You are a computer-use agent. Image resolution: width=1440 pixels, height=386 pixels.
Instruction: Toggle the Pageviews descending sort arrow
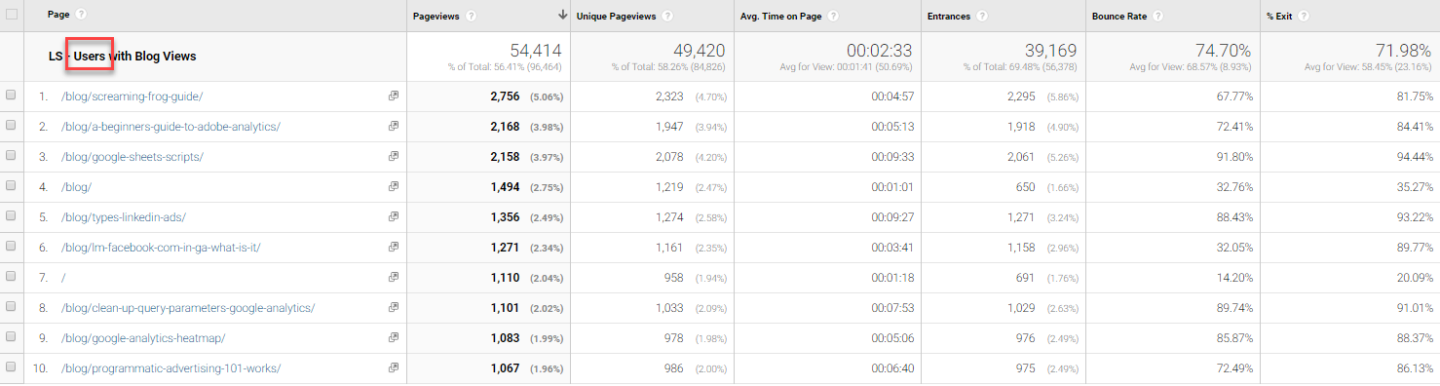[563, 15]
